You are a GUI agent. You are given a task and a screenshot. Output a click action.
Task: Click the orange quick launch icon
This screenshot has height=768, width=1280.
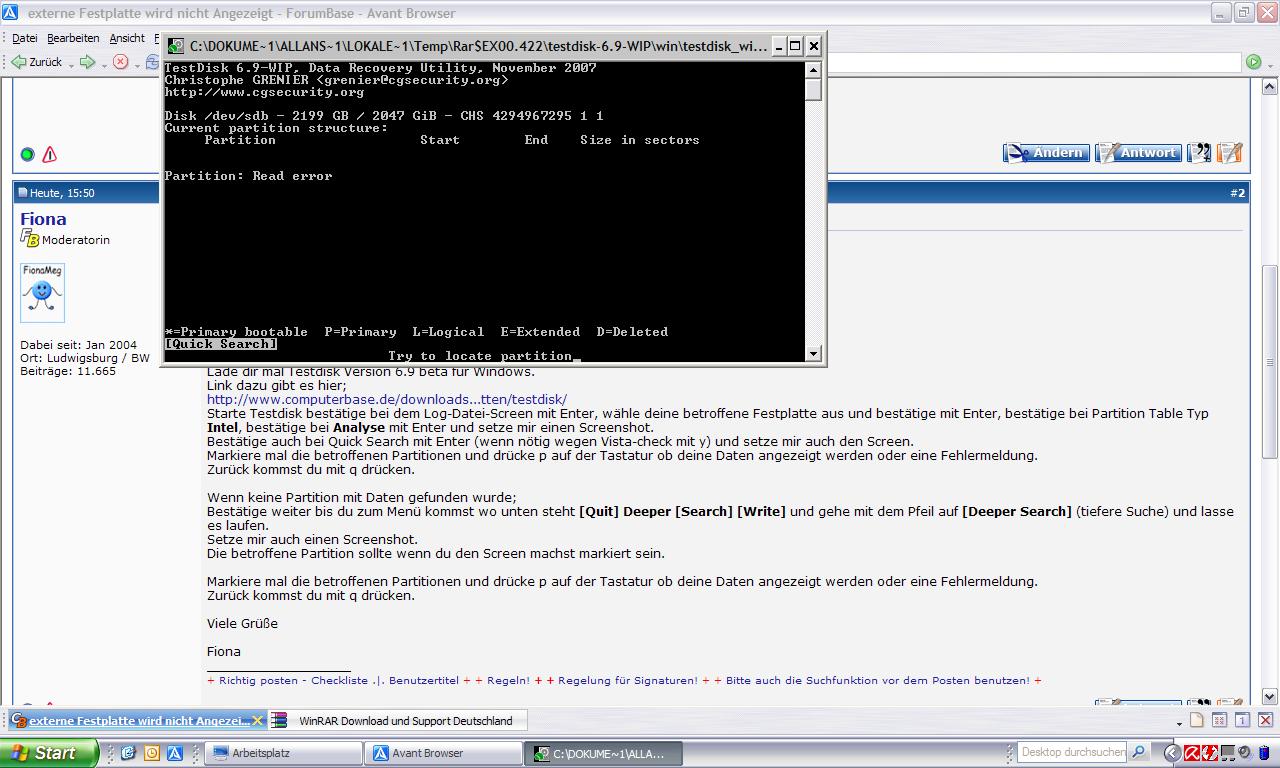click(151, 753)
